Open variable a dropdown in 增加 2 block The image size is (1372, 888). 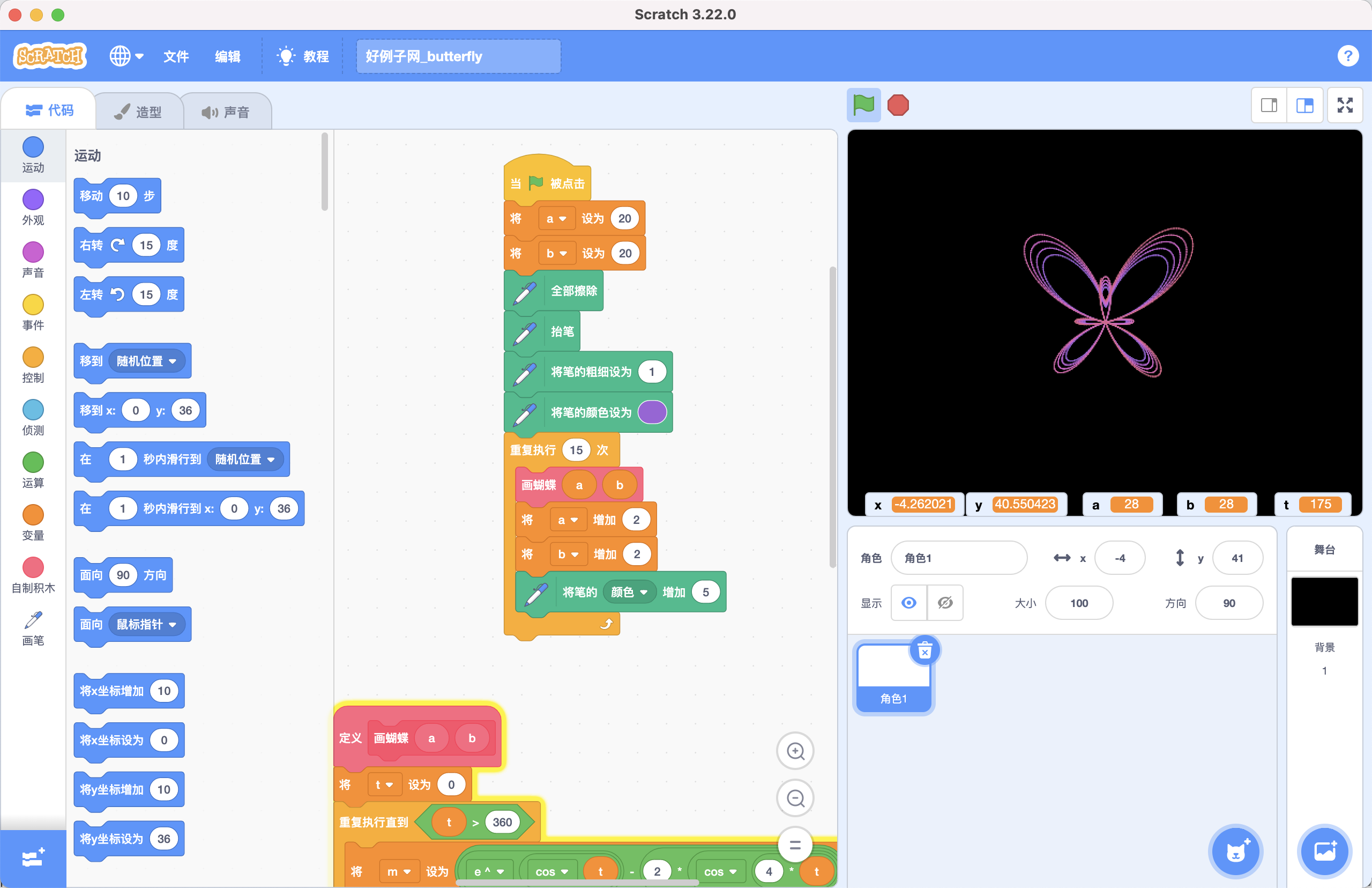pos(568,520)
